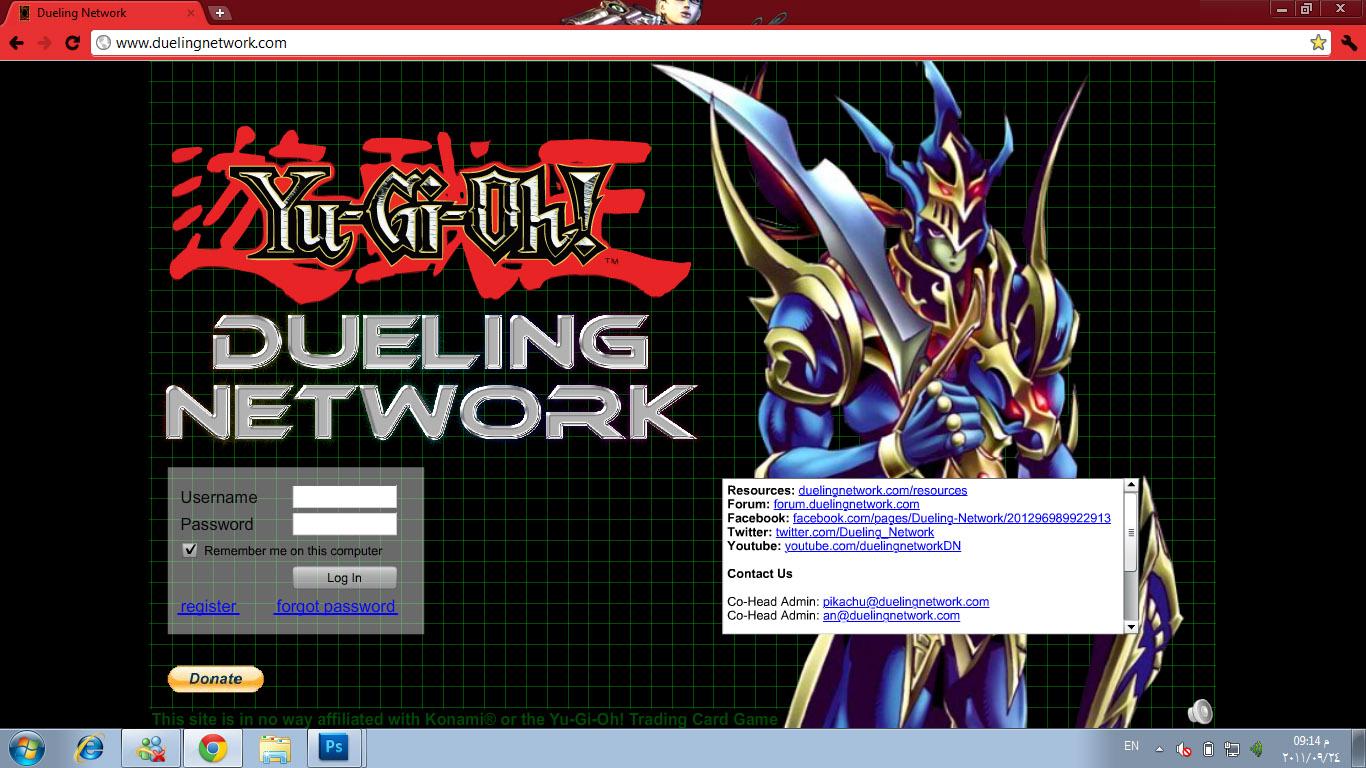This screenshot has height=768, width=1366.
Task: Open the forgot password link
Action: (336, 606)
